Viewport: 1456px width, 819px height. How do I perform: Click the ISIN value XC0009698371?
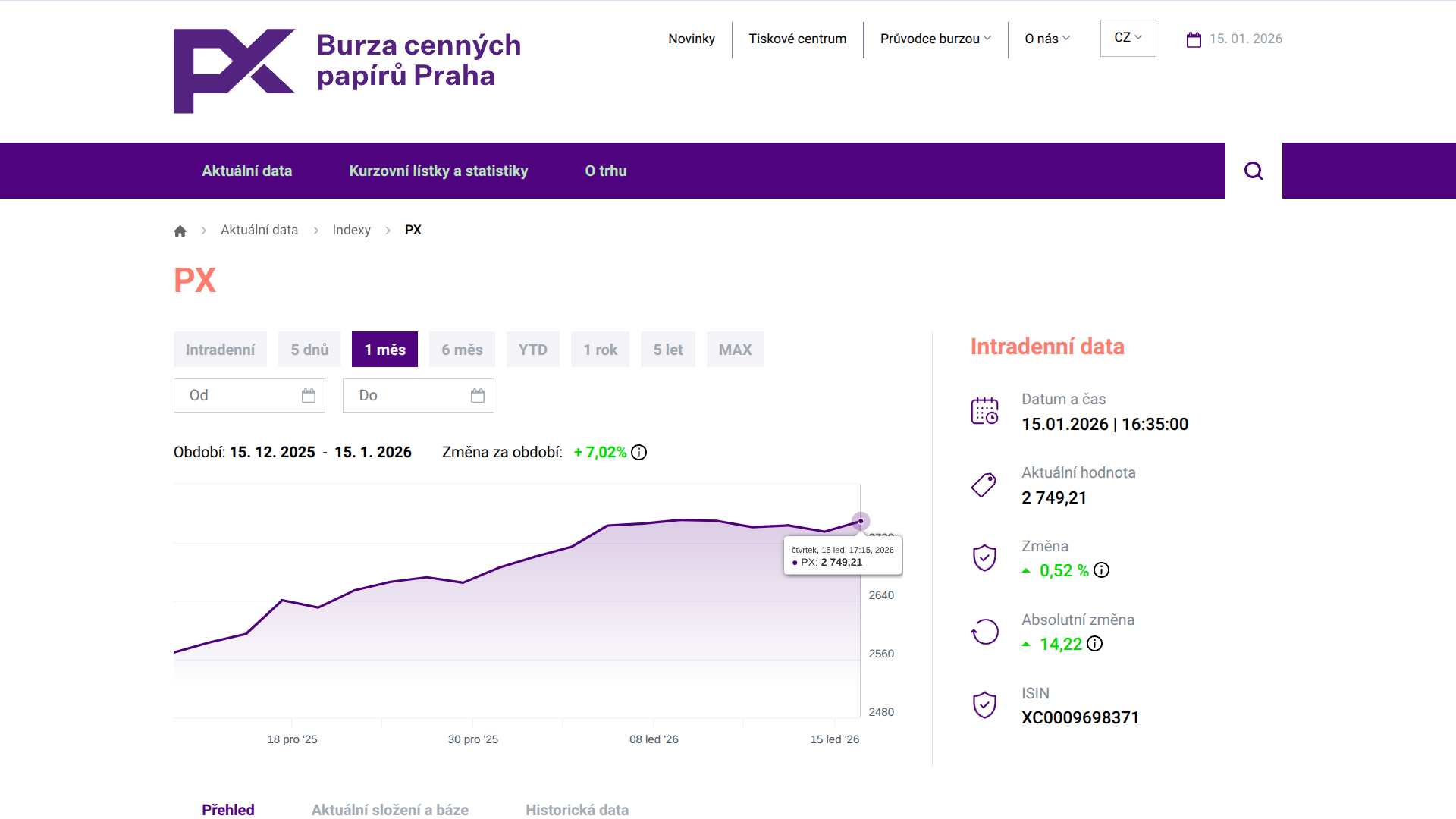pyautogui.click(x=1080, y=717)
